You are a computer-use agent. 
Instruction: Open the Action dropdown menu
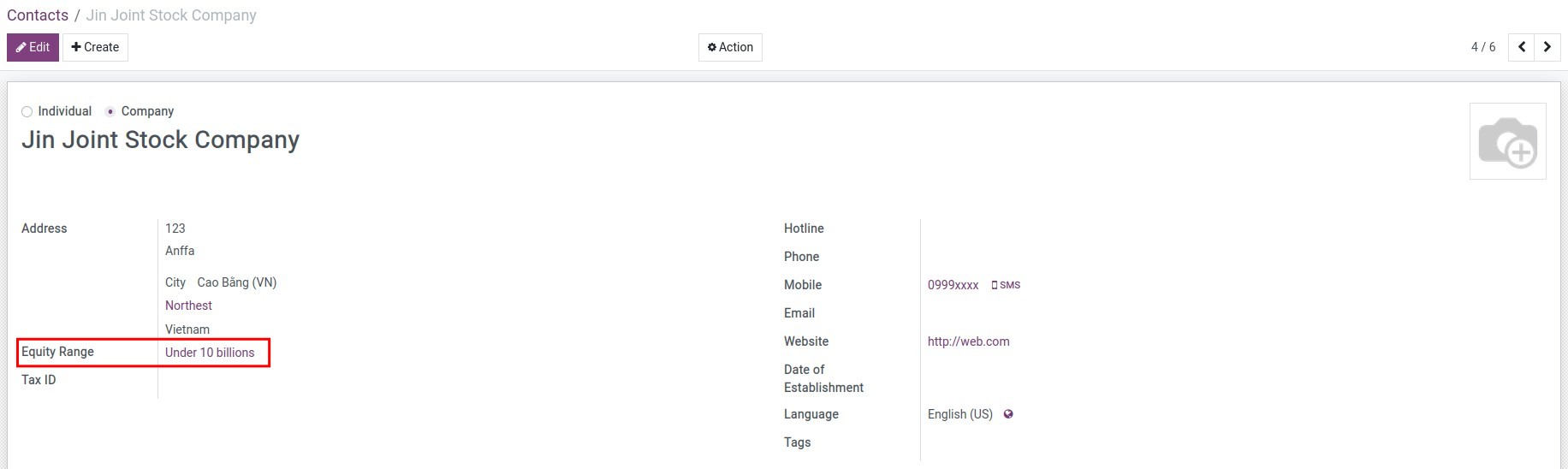coord(730,47)
